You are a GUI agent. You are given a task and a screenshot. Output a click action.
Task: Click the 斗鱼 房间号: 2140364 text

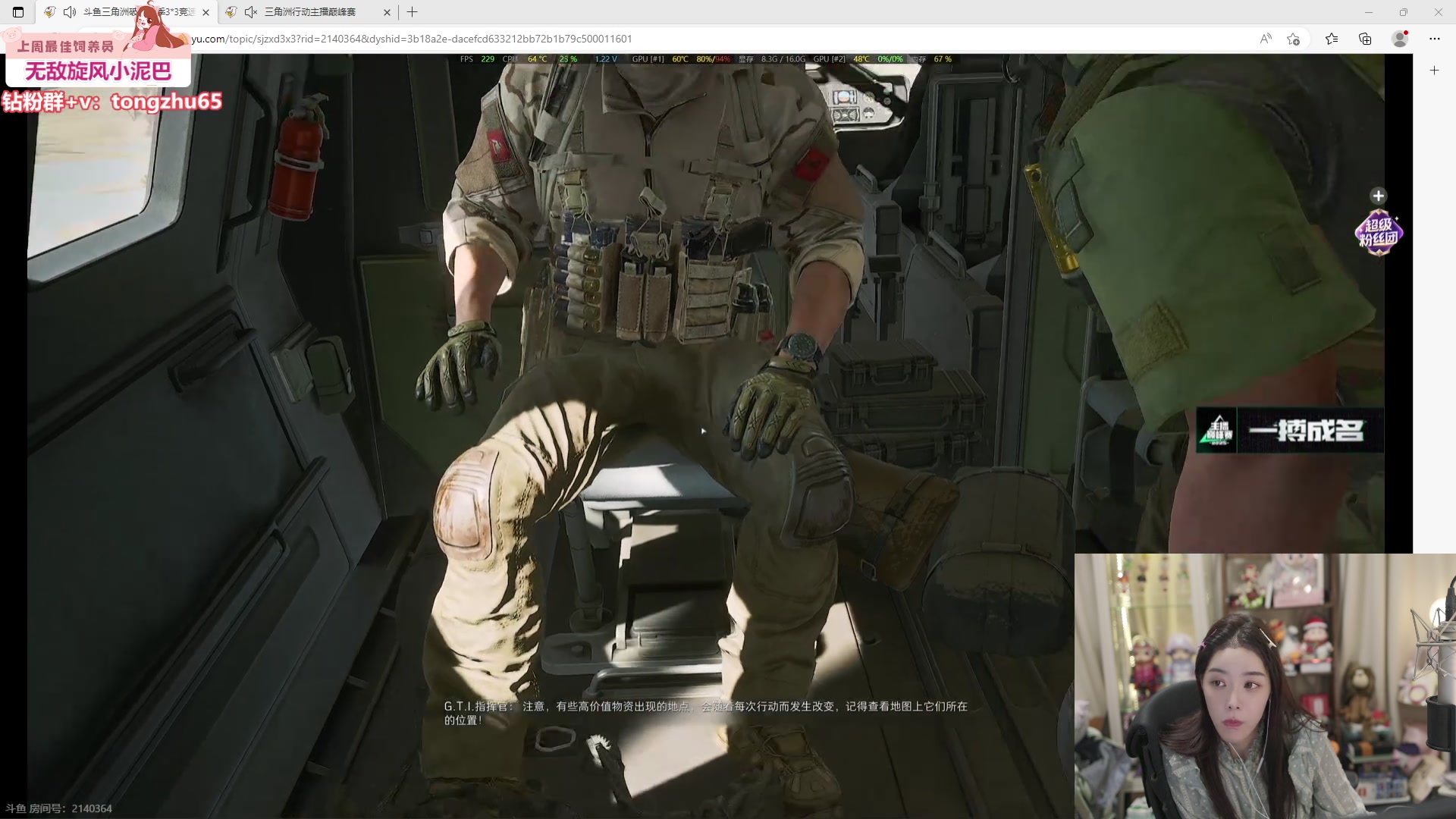pos(59,808)
